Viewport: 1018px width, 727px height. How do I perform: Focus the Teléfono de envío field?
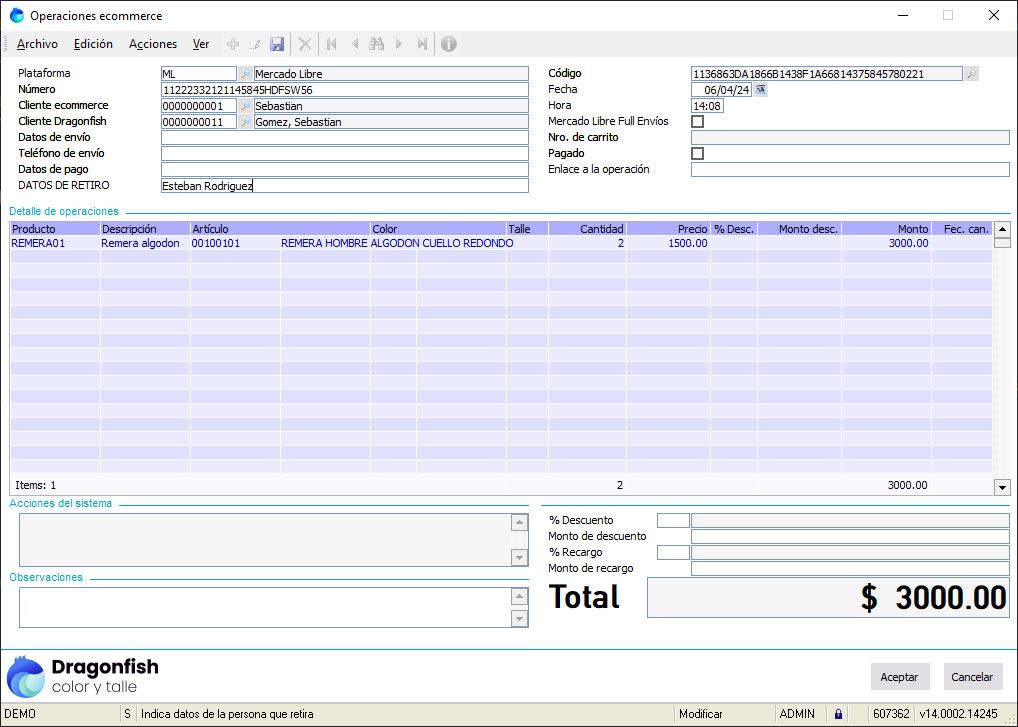coord(345,154)
